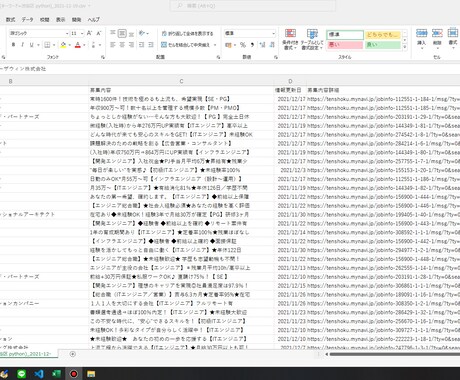460x380 pixels.
Task: Open font size dropdown
Action: pyautogui.click(x=82, y=33)
